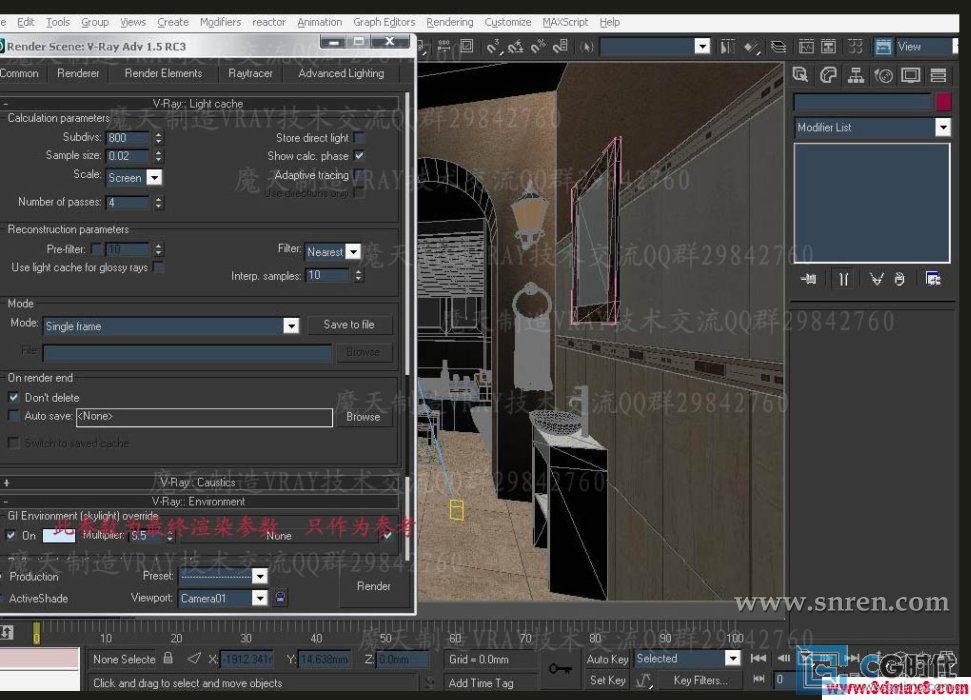
Task: Collapse the V-Ray Environment rollout
Action: point(199,501)
